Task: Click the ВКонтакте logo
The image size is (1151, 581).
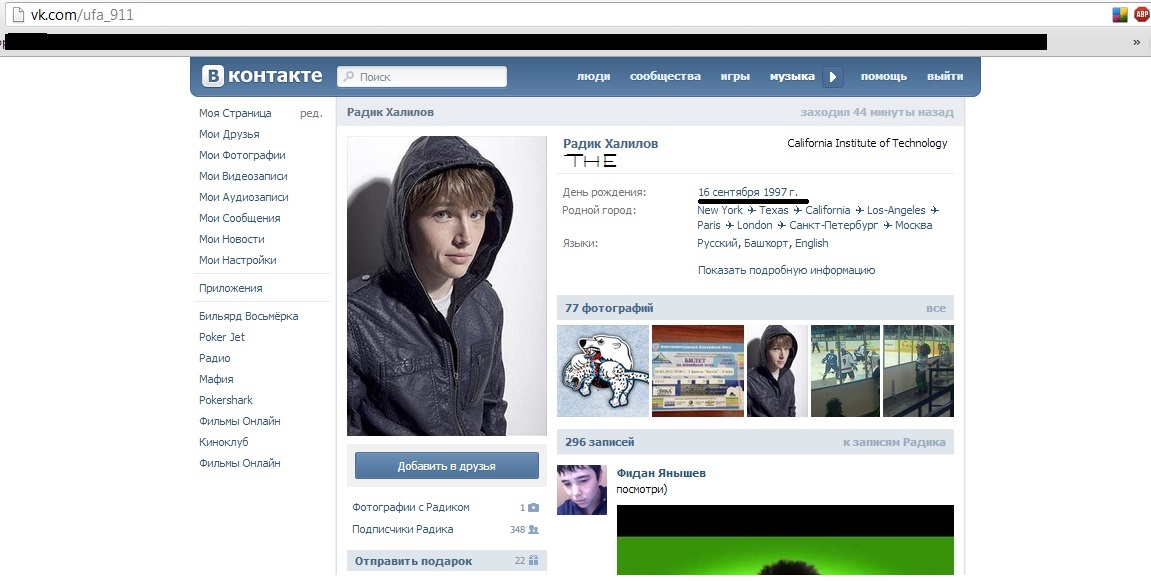Action: click(262, 76)
